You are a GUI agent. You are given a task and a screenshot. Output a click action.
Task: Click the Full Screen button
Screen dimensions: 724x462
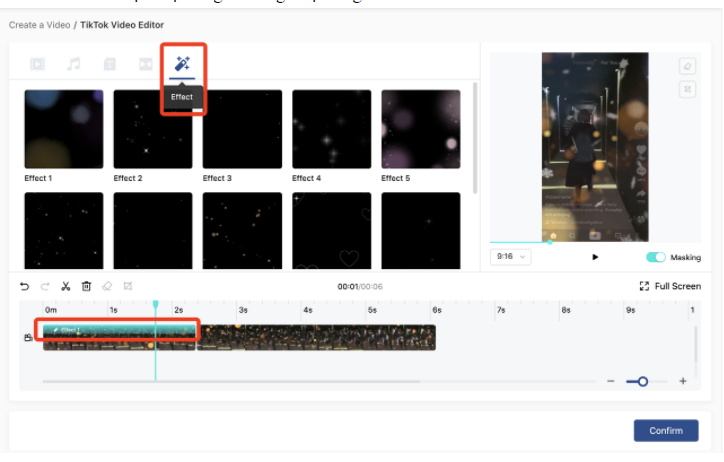670,286
